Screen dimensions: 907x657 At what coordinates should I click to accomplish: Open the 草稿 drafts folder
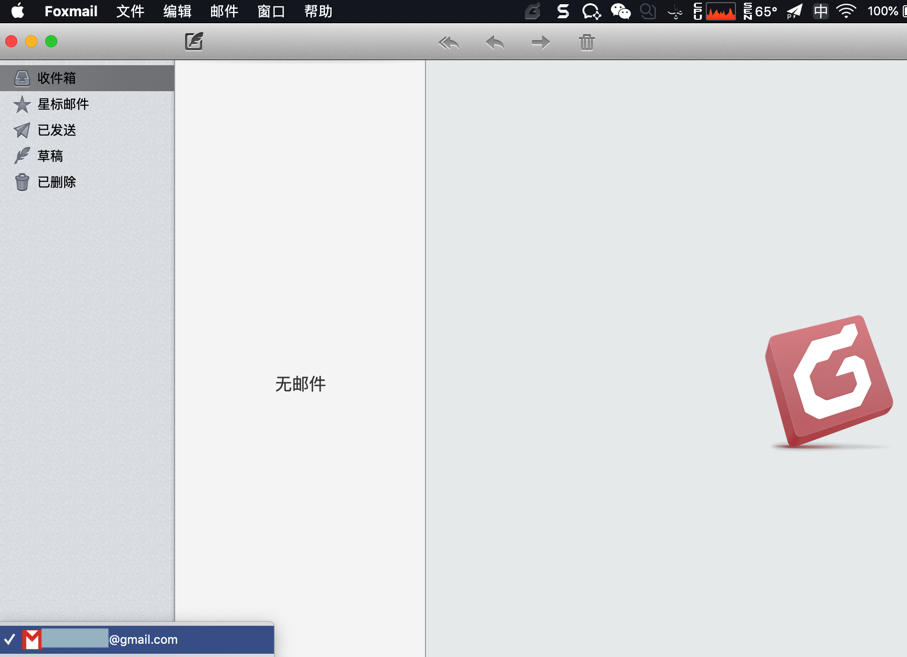point(87,156)
